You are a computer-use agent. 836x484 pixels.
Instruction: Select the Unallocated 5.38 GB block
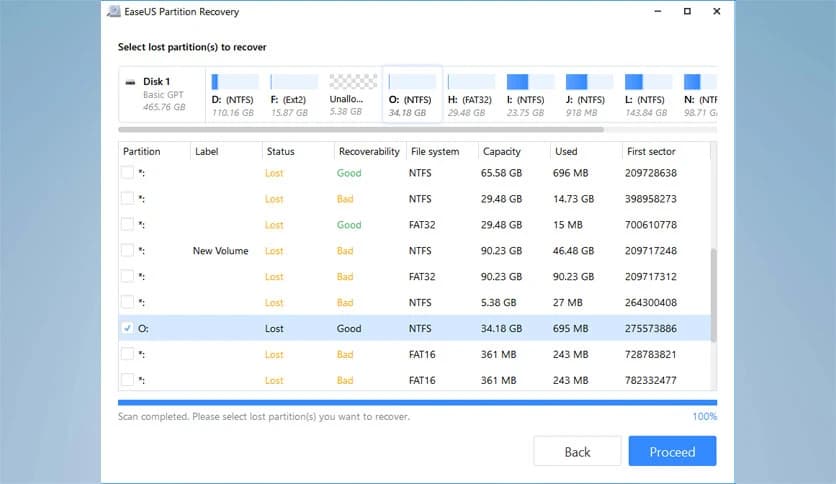[352, 95]
